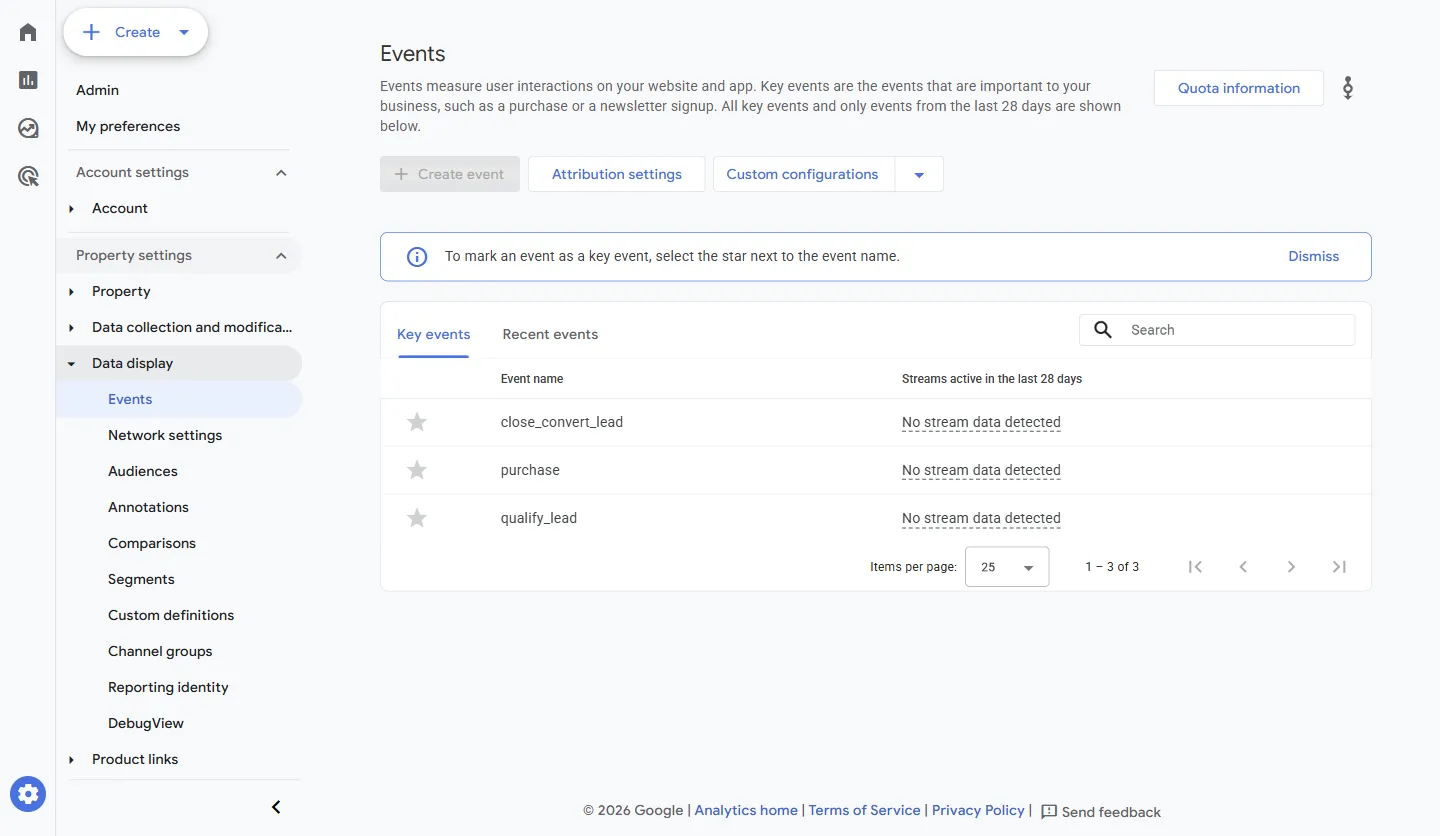Image resolution: width=1440 pixels, height=836 pixels.
Task: Open the Create dropdown arrow
Action: click(x=184, y=32)
